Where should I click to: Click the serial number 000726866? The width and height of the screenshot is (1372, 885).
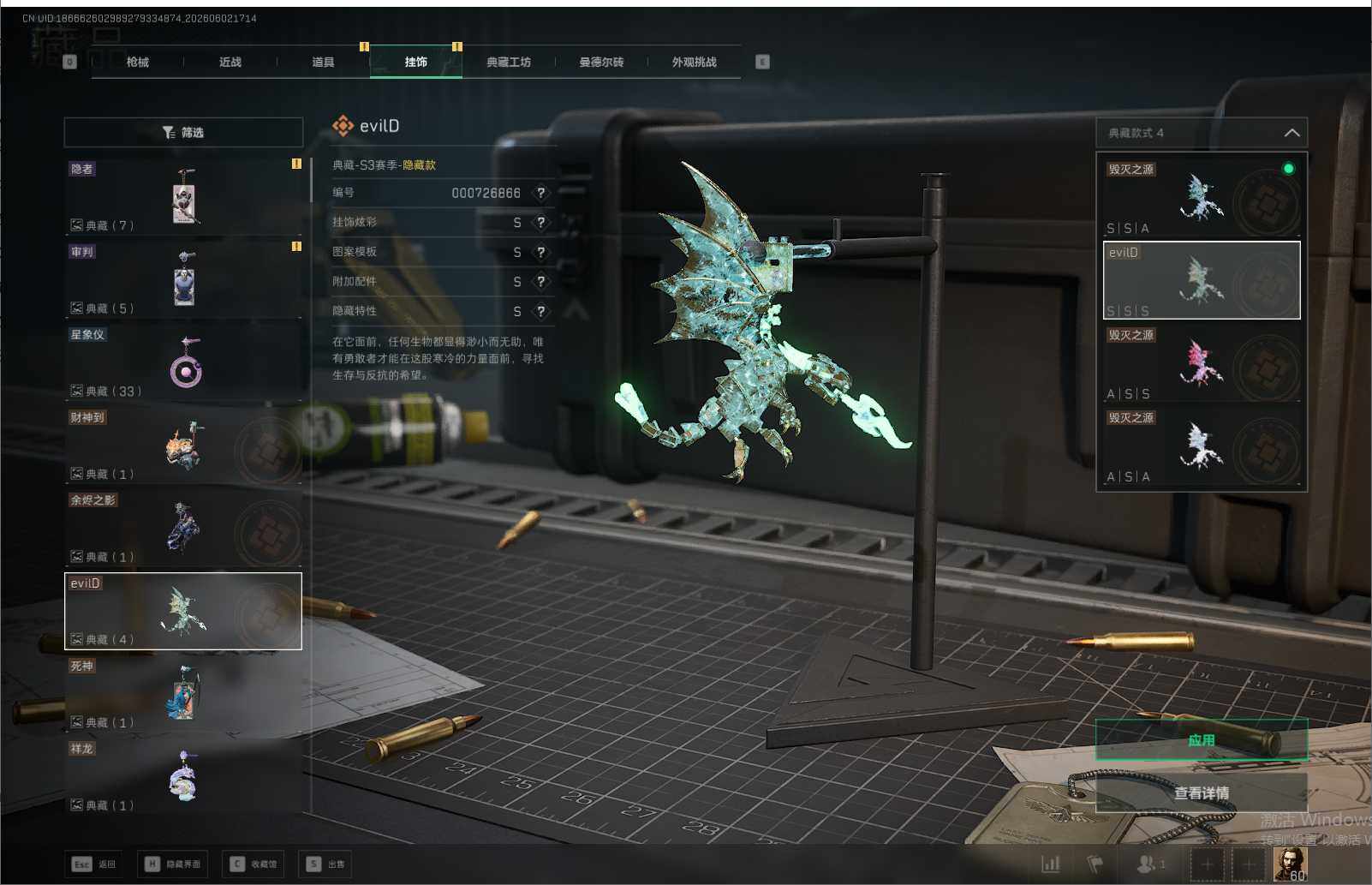[486, 193]
